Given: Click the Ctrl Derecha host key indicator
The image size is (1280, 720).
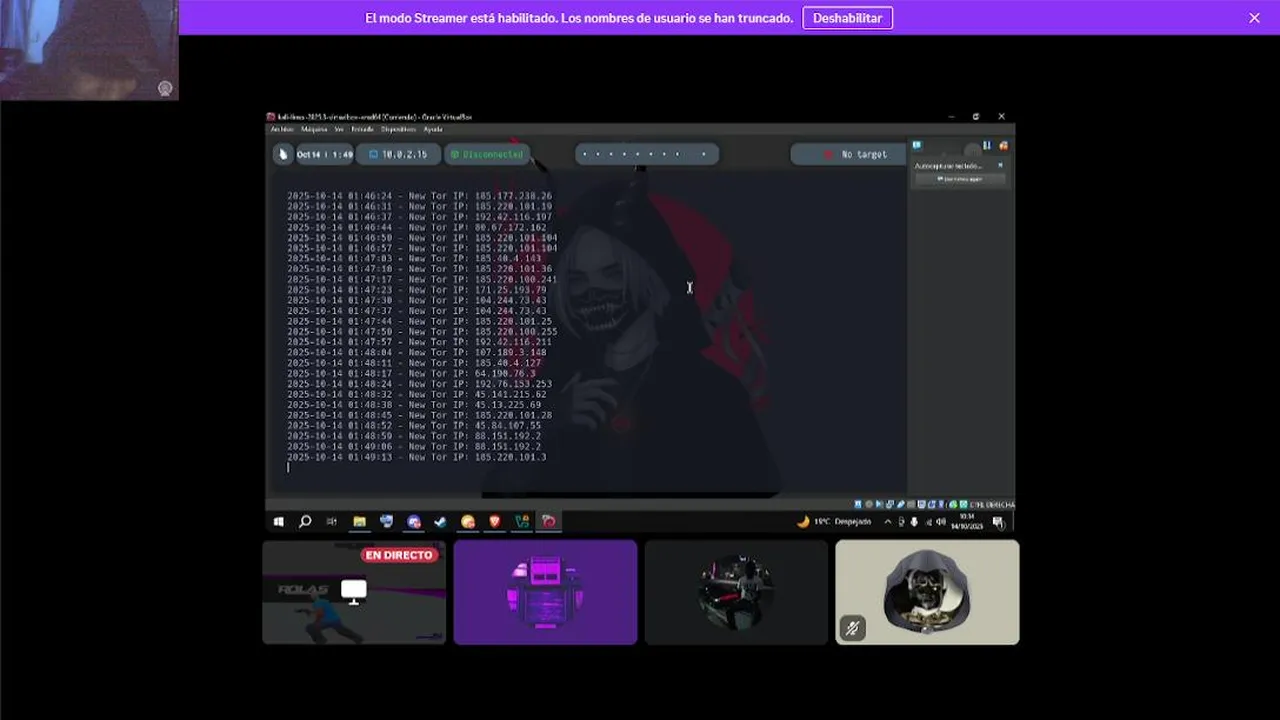Looking at the screenshot, I should (992, 505).
